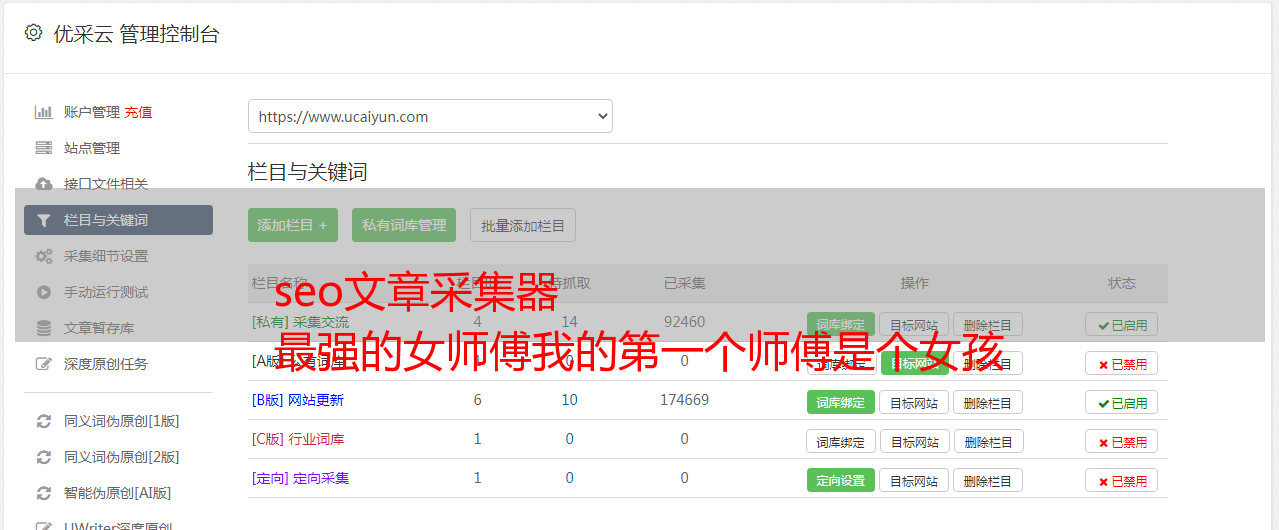This screenshot has width=1279, height=530.
Task: Open 采集细节设置 via its gears icon
Action: tap(43, 256)
